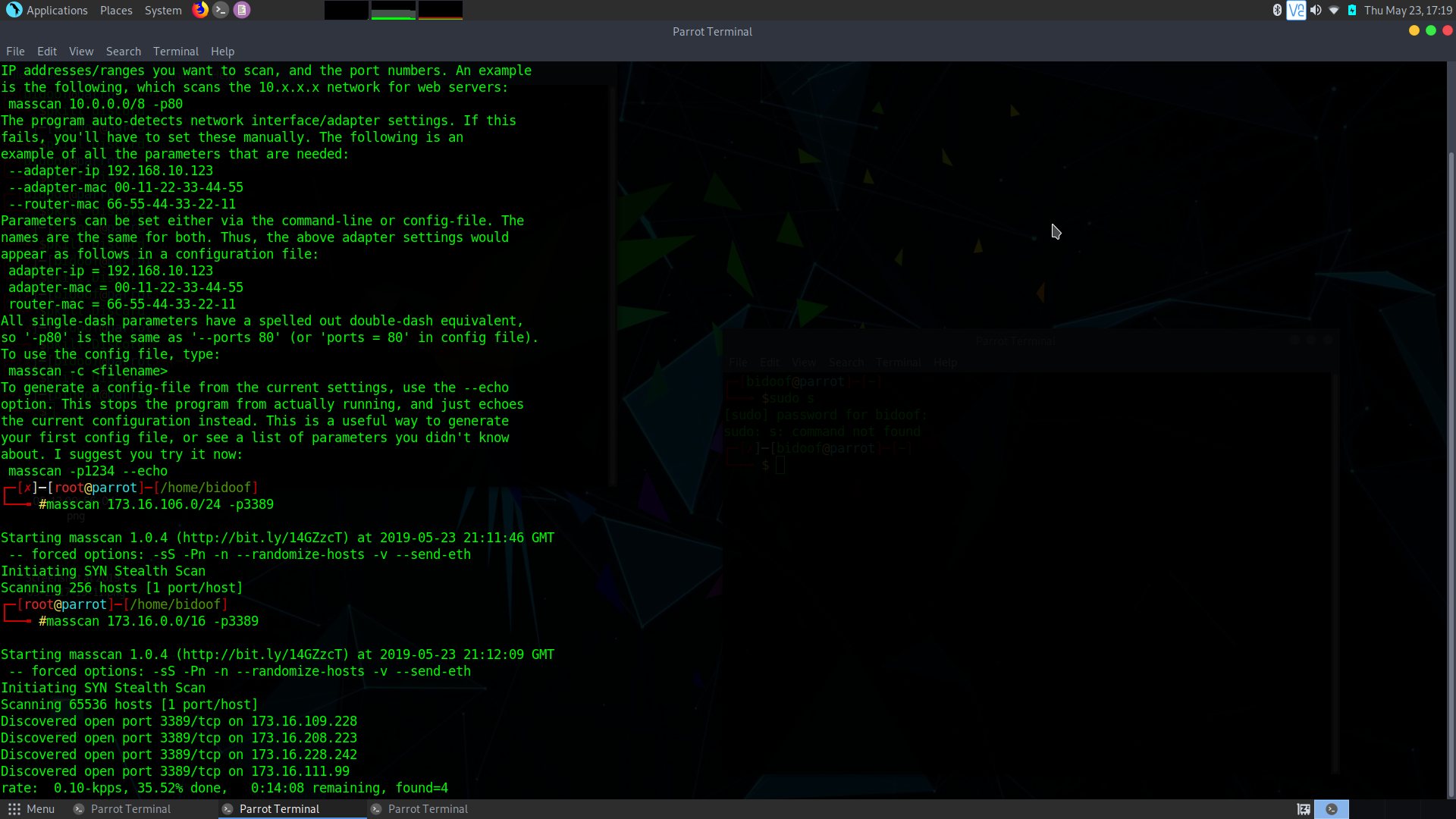Click the date and time clock
1456x819 pixels.
click(1408, 10)
